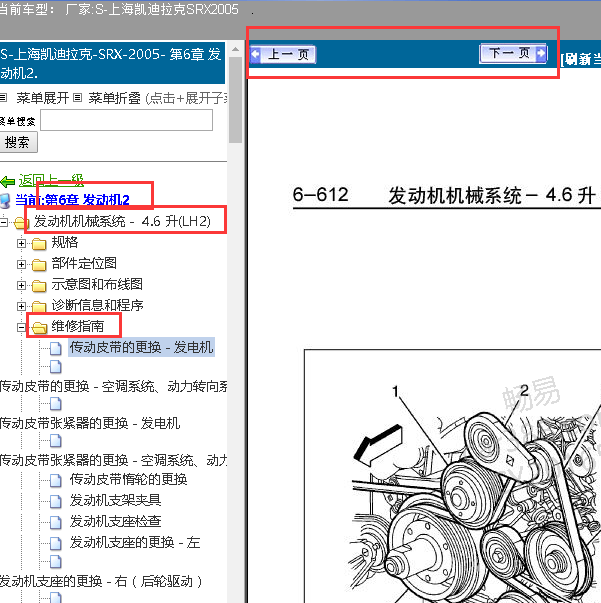Open 发动机支座的更换 - 右（后轮驱动） entry
601x603 pixels.
click(x=101, y=581)
